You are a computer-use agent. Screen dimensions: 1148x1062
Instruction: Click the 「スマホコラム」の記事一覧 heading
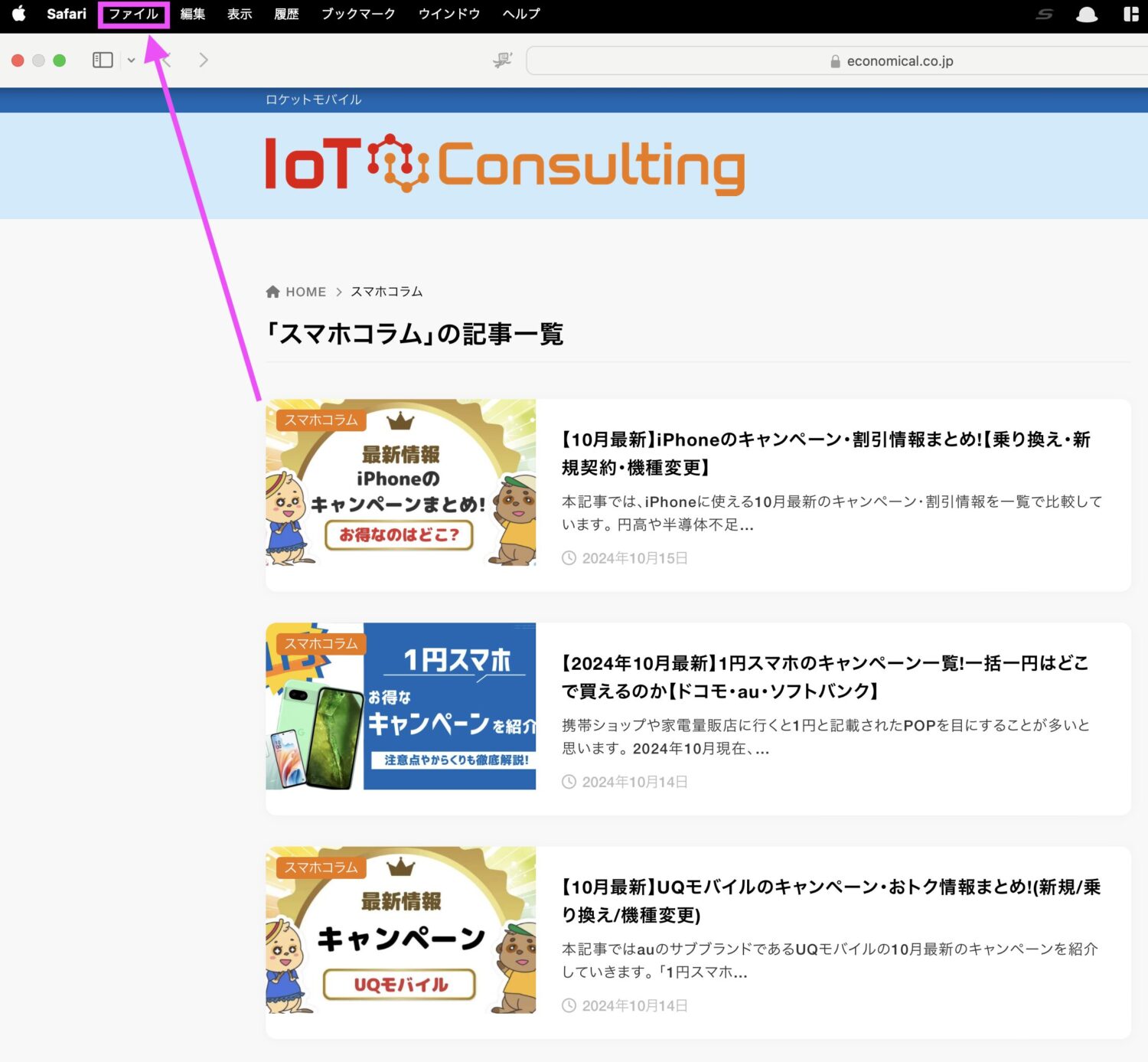[x=414, y=334]
